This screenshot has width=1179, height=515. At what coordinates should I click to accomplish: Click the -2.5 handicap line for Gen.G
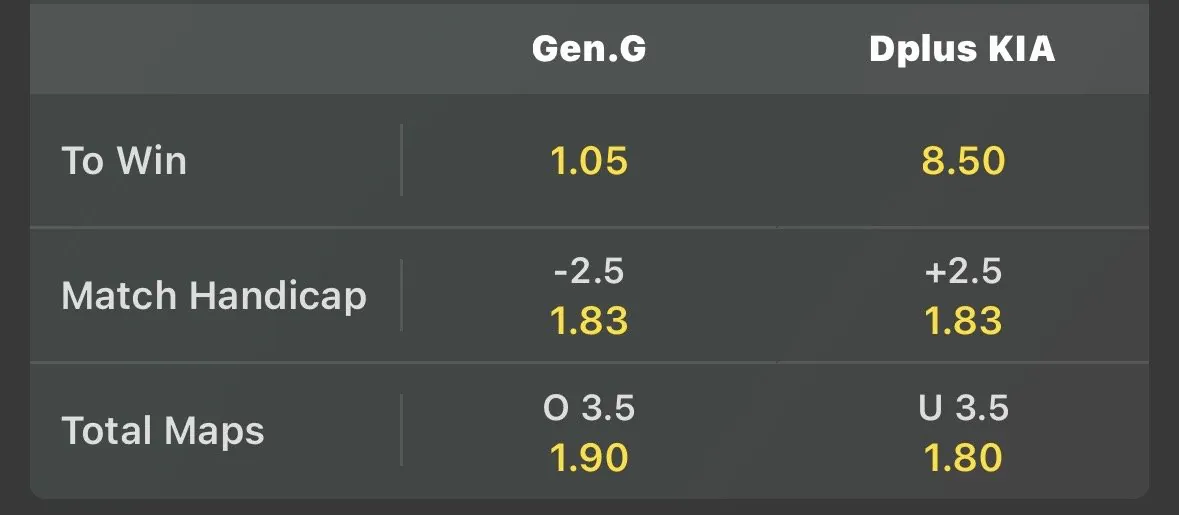click(x=589, y=272)
